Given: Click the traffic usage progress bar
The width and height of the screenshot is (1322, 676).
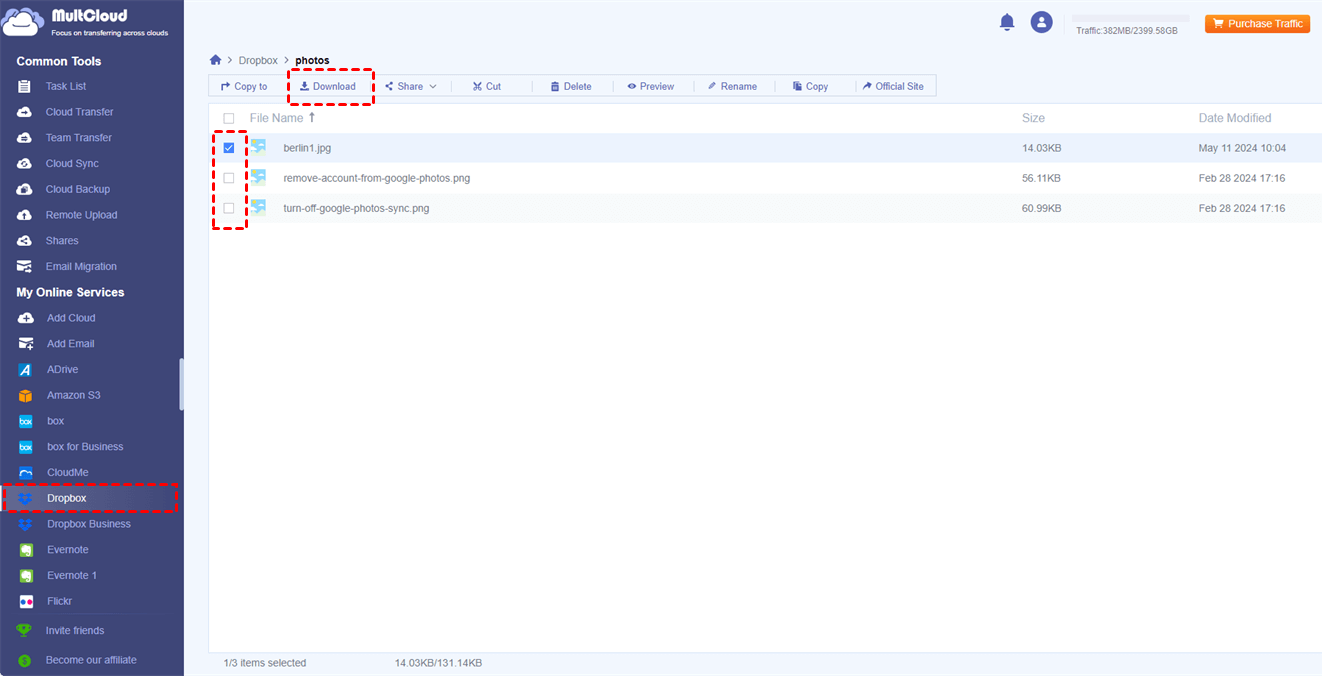Looking at the screenshot, I should click(1130, 18).
